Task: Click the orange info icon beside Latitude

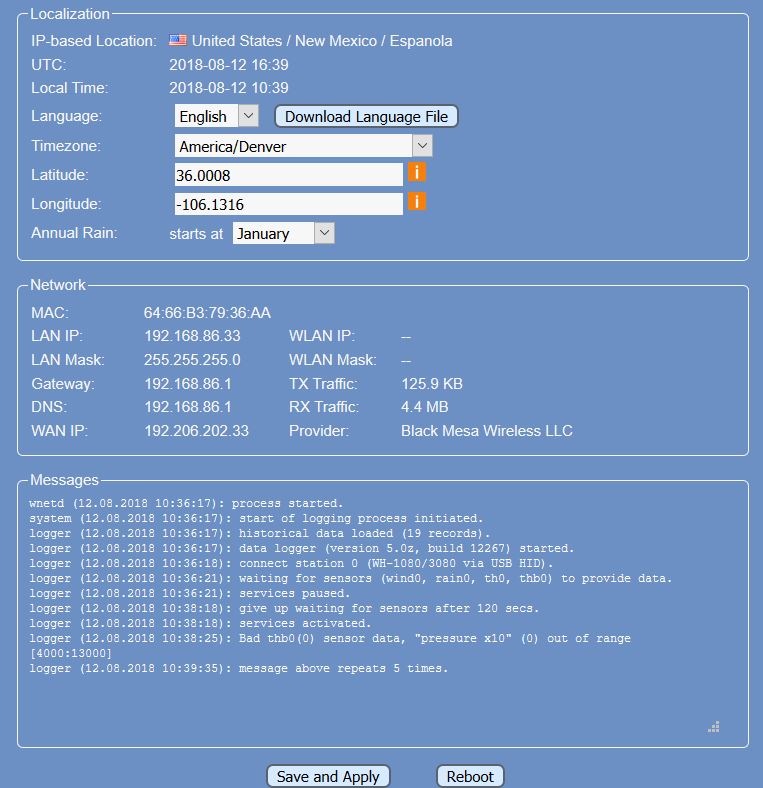Action: pyautogui.click(x=417, y=173)
